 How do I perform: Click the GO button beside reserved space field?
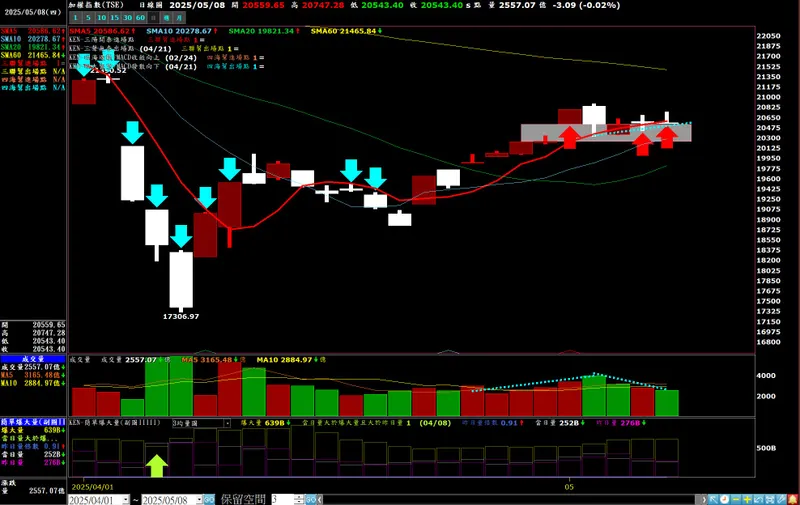click(311, 500)
